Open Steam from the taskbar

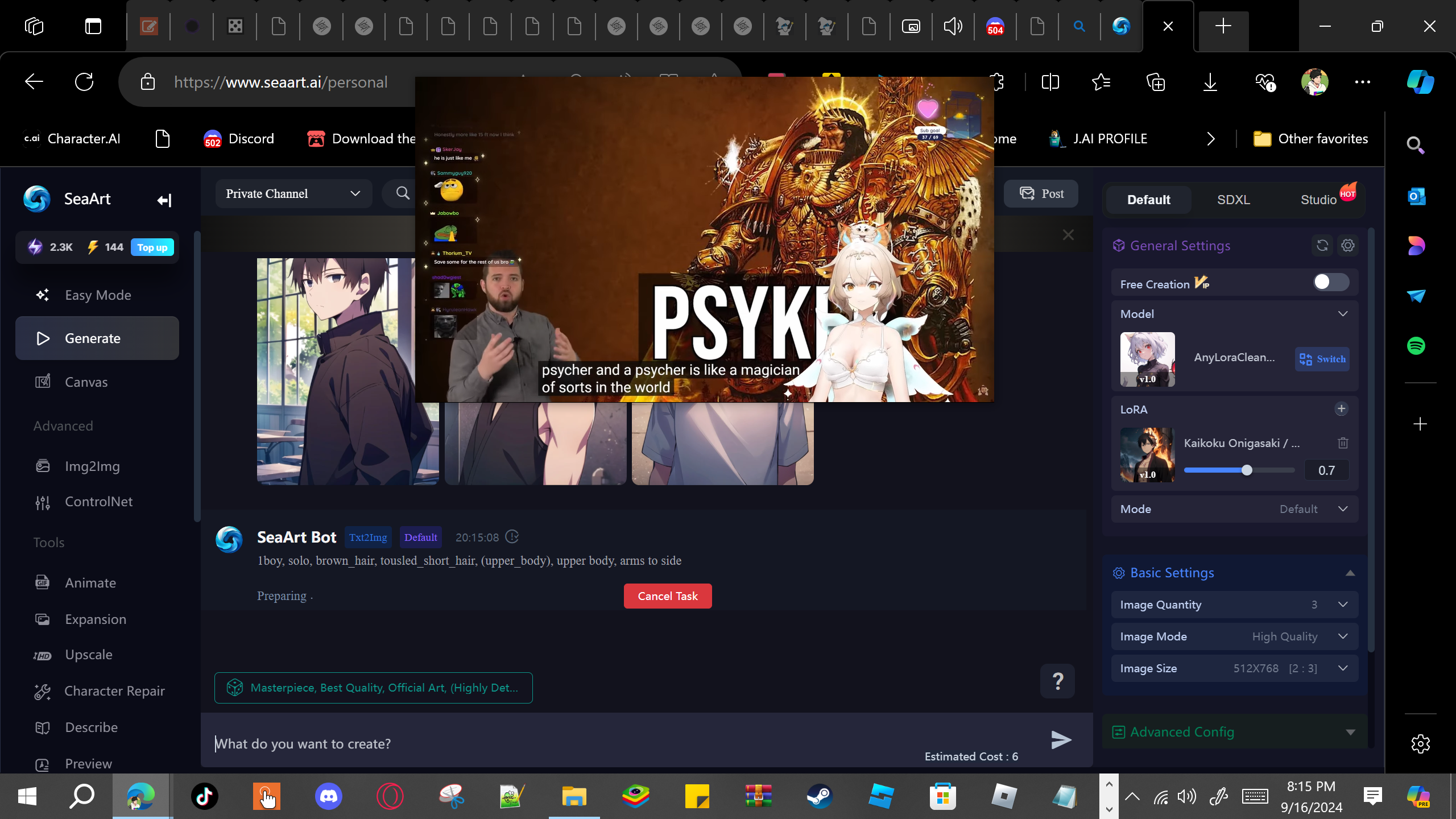tap(820, 796)
